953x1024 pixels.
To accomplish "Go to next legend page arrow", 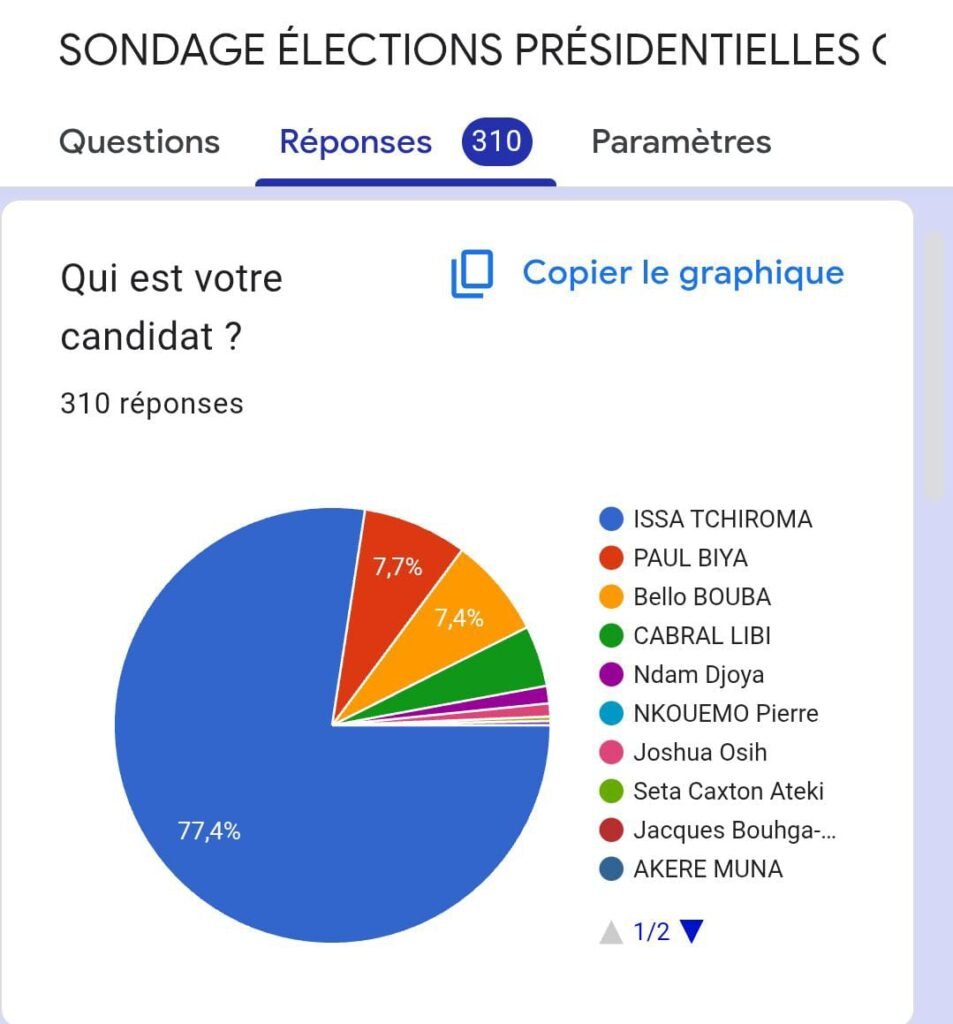I will pyautogui.click(x=692, y=932).
